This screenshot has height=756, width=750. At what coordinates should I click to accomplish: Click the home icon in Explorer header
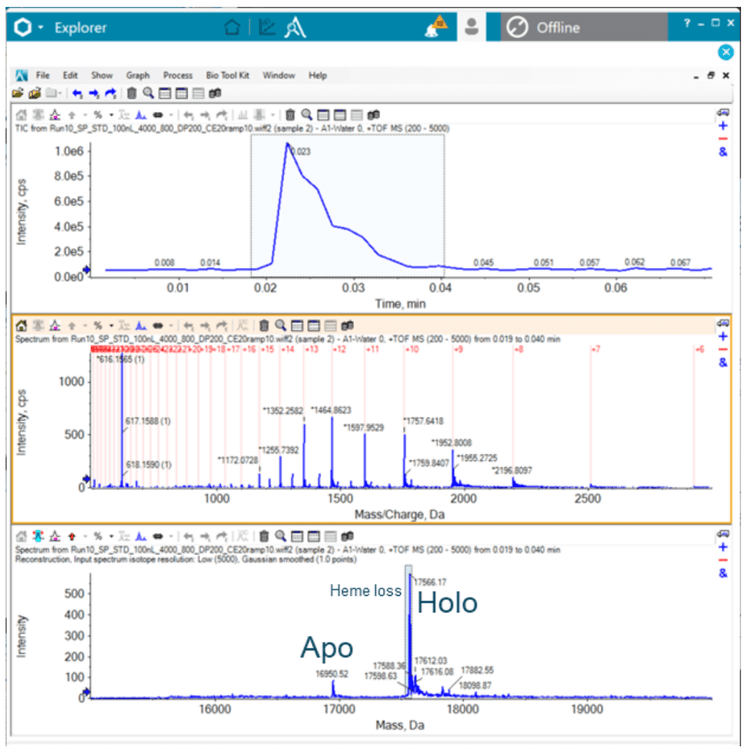click(x=232, y=28)
